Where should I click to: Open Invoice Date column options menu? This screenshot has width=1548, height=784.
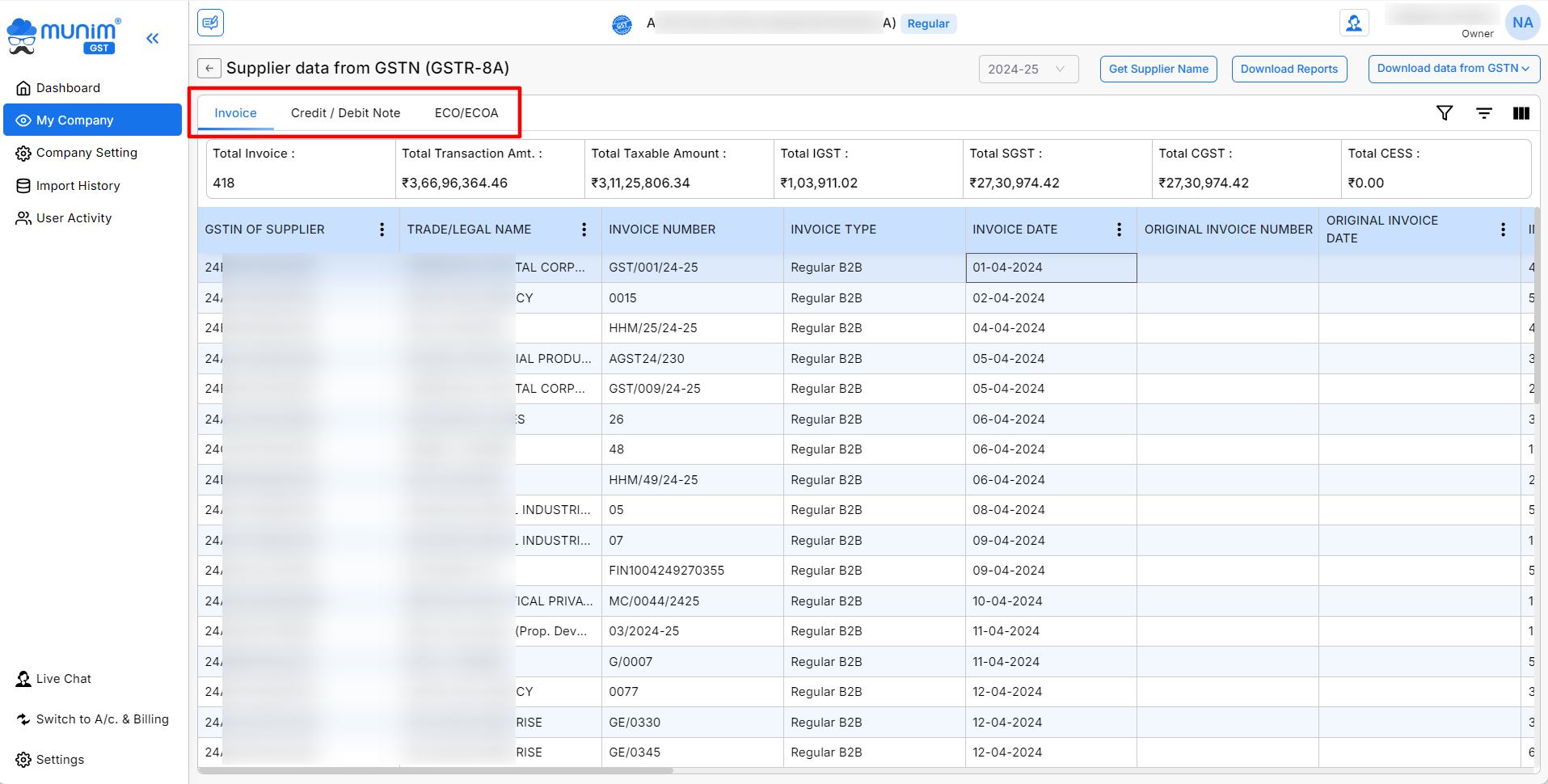[1119, 230]
